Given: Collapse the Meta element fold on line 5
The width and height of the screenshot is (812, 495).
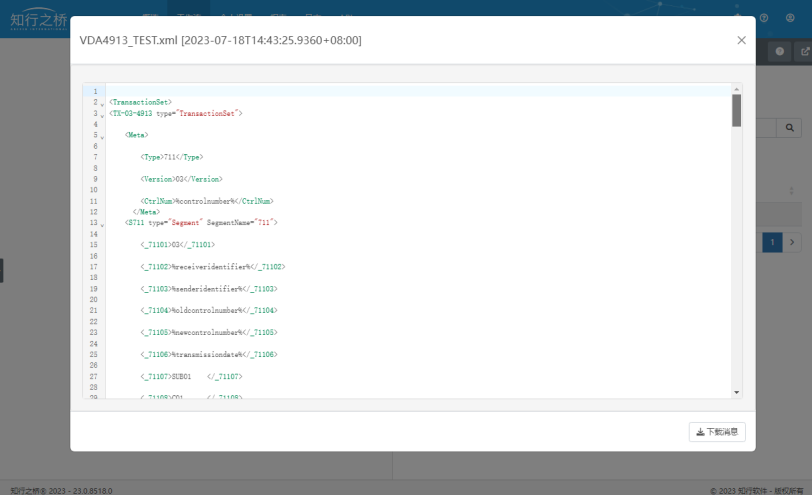Looking at the screenshot, I should (x=102, y=135).
